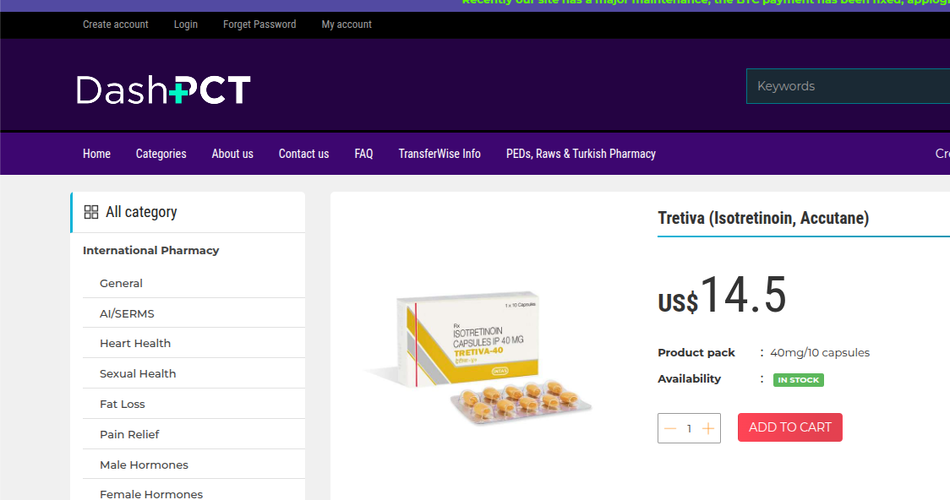Screen dimensions: 950x500
Task: Go to the Home menu item
Action: [97, 154]
